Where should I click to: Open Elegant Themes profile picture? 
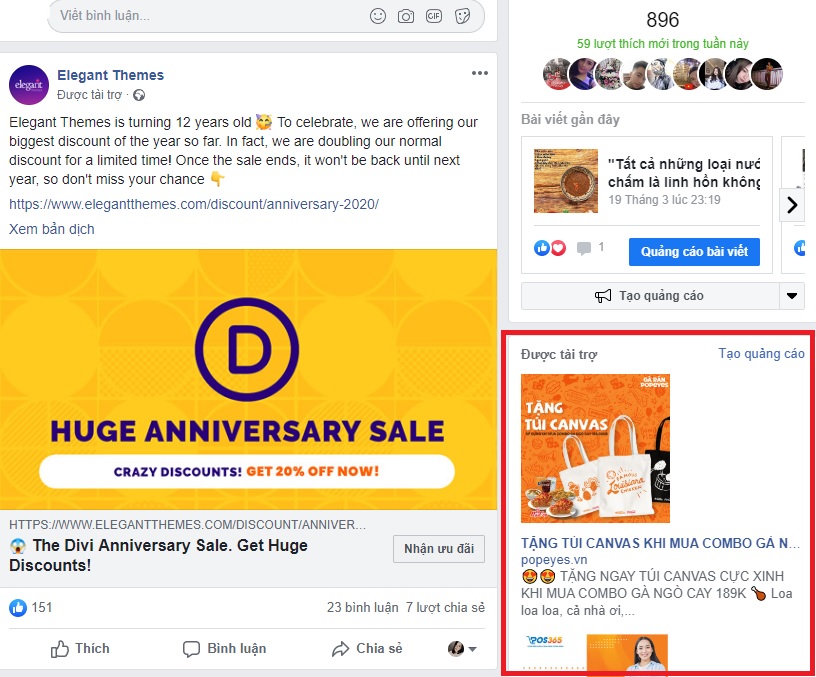[29, 85]
